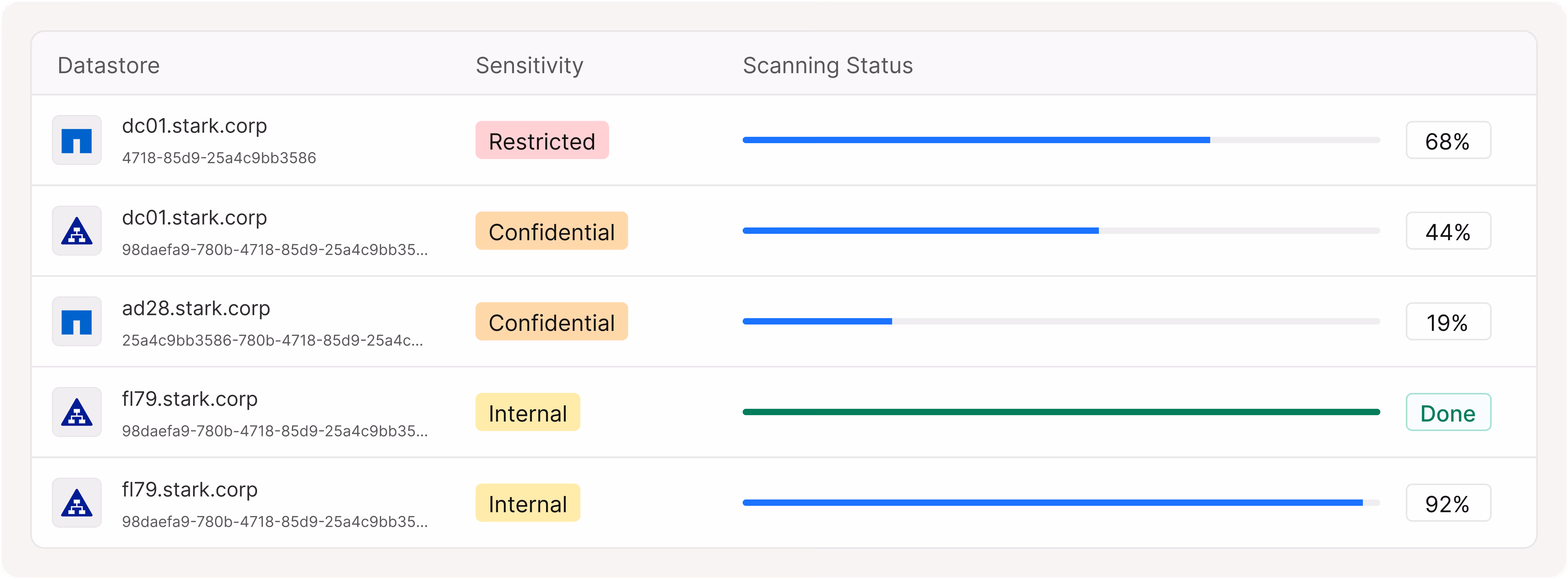1568x579 pixels.
Task: Click the 68% scan percentage badge
Action: pyautogui.click(x=1448, y=141)
